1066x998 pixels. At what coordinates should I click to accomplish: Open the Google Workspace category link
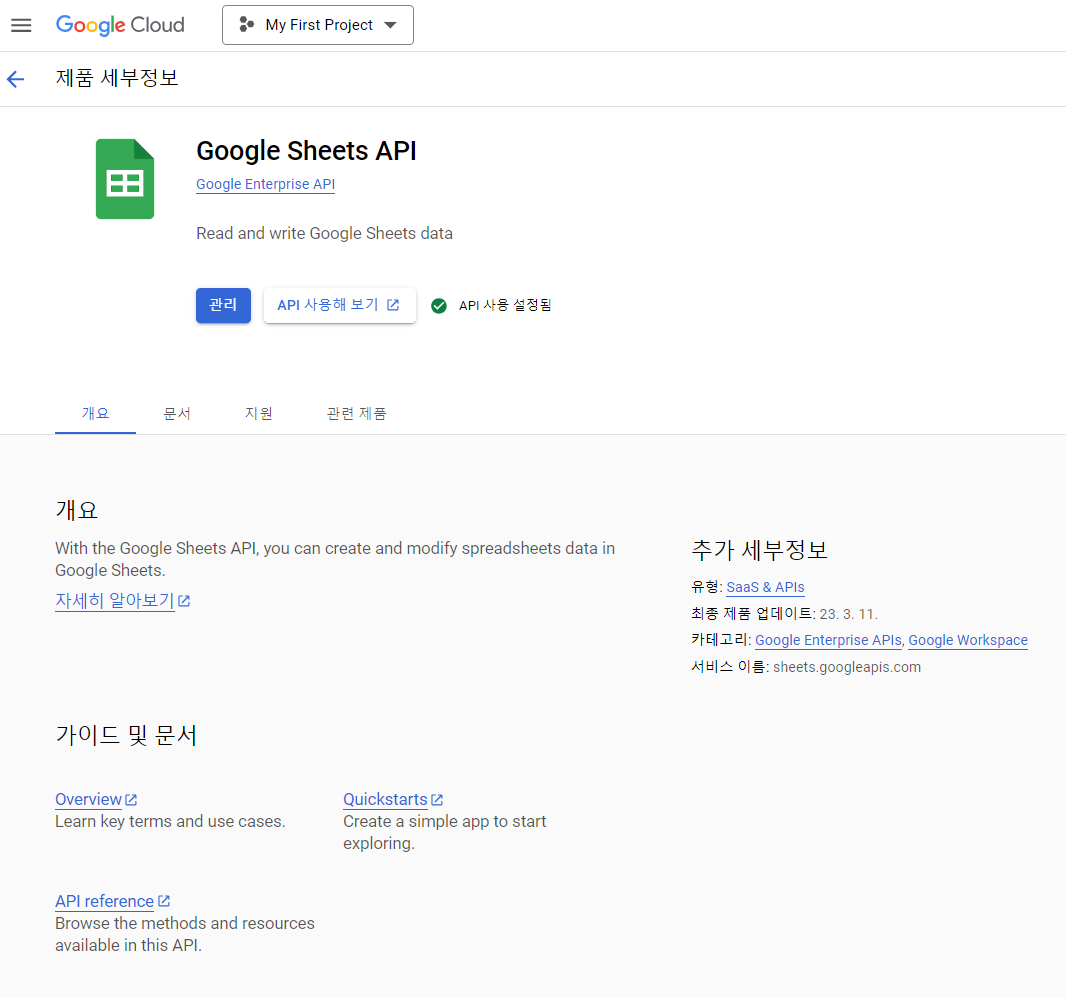pos(968,640)
